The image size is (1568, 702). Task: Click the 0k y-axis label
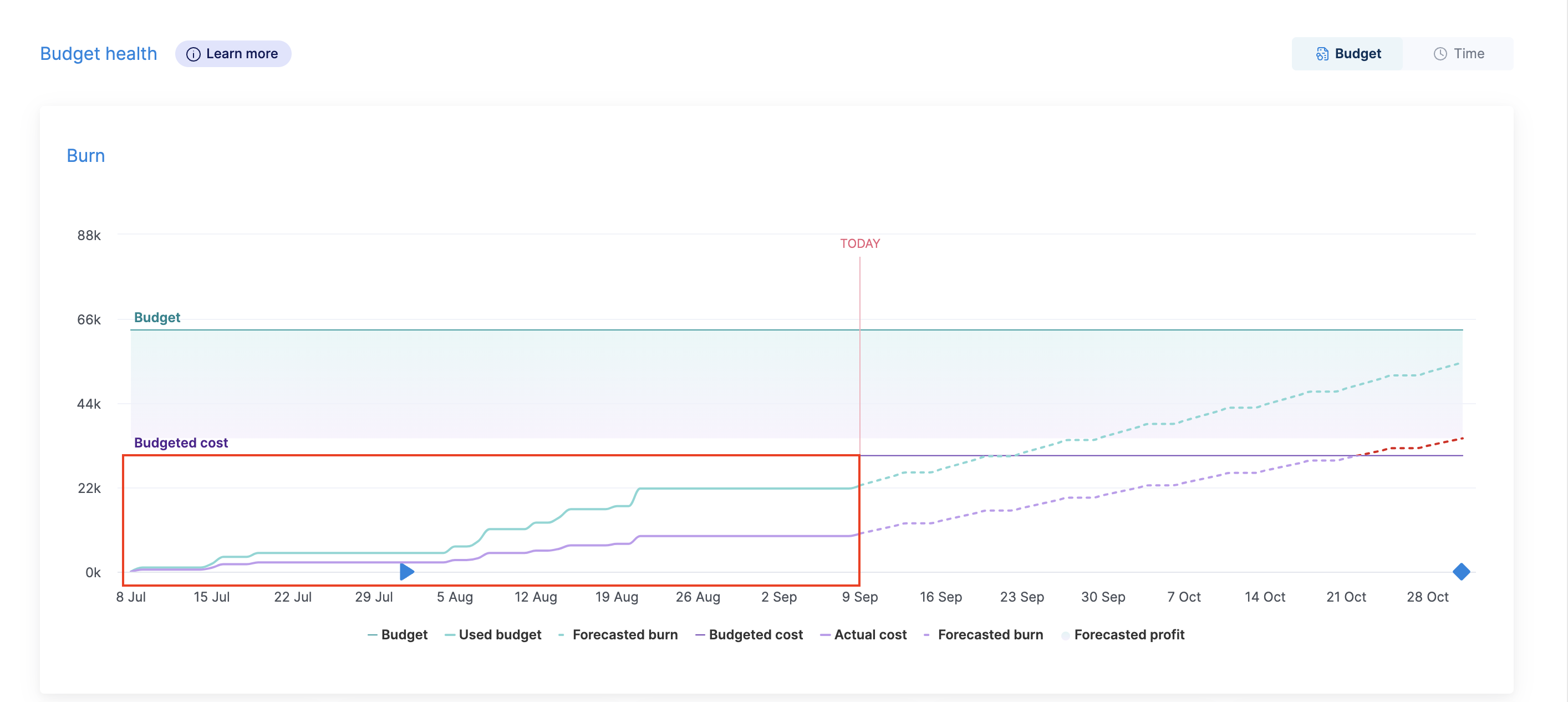tap(93, 572)
